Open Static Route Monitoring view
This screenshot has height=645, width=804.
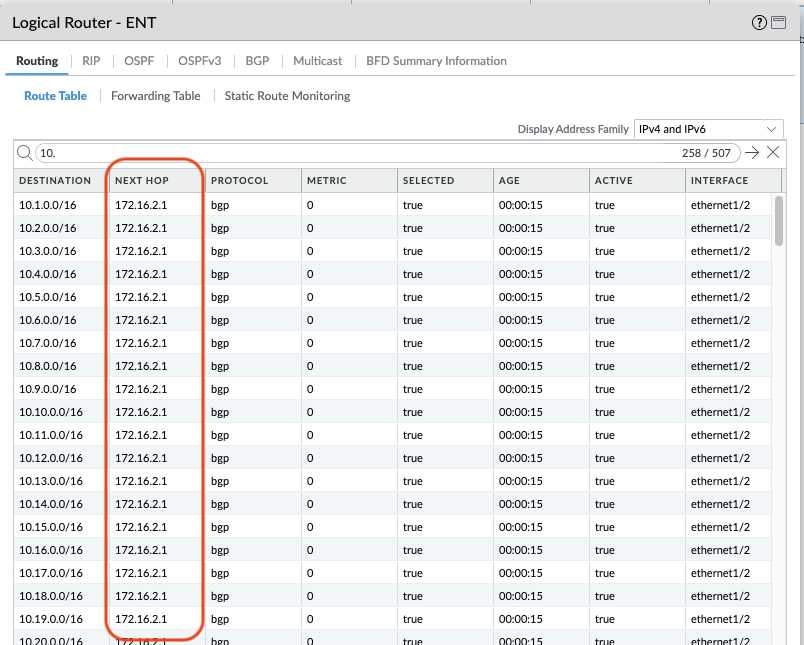click(x=287, y=96)
